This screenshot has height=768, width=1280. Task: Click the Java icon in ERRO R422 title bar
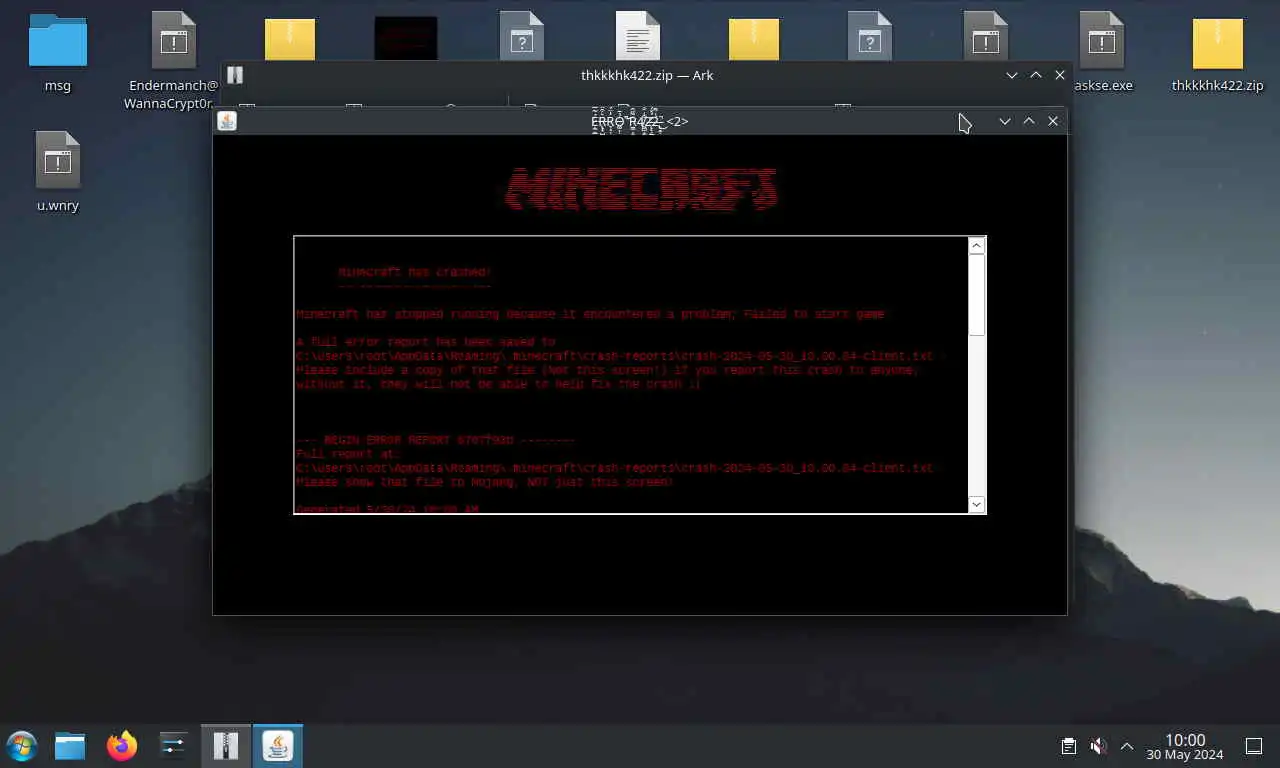click(x=227, y=121)
